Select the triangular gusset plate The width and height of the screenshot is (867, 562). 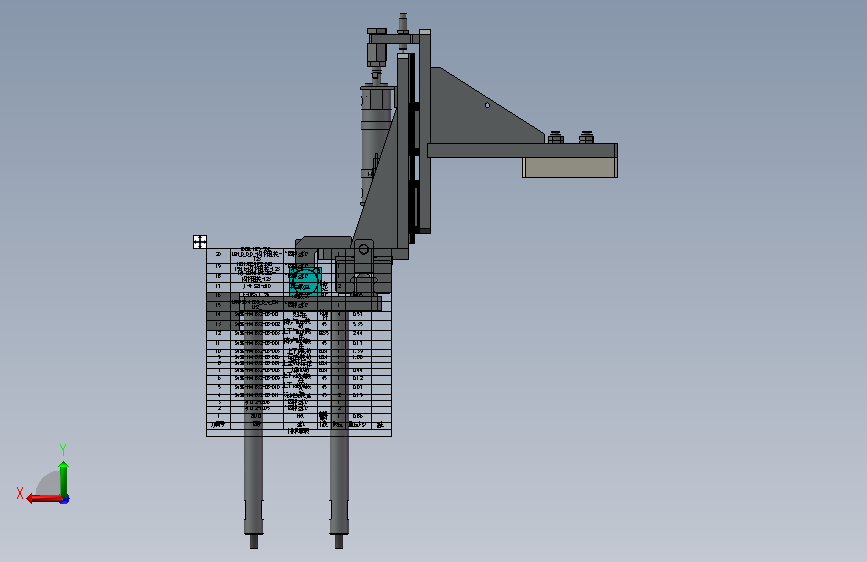480,113
